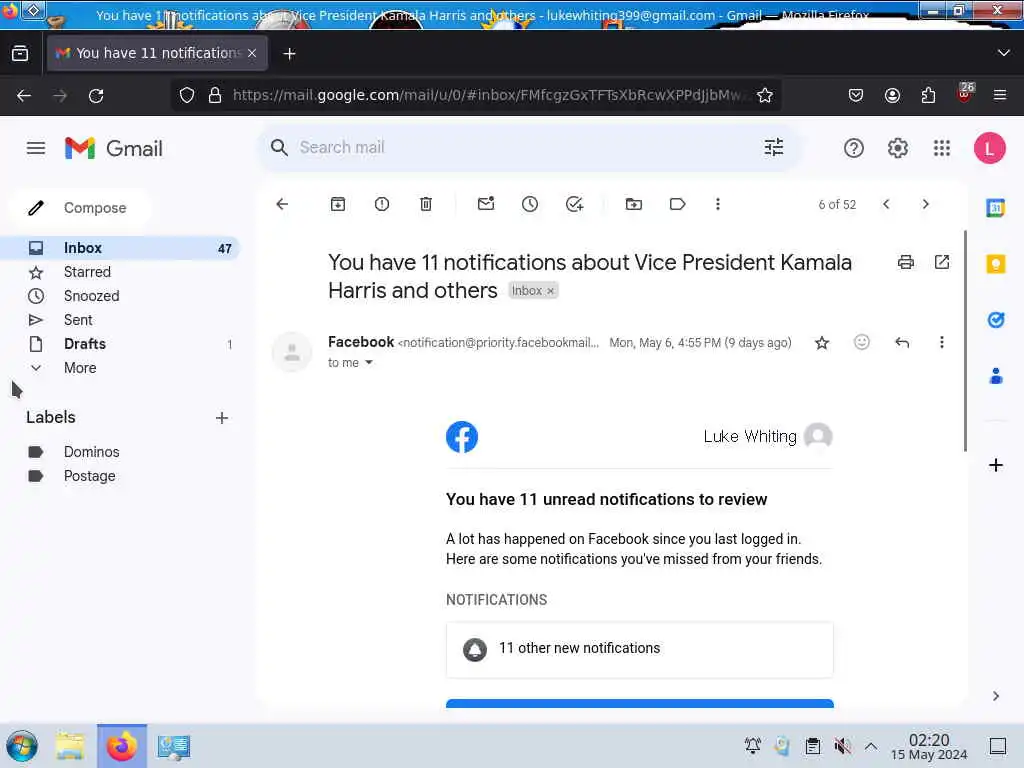Open 11 other new notifications card
This screenshot has height=768, width=1024.
point(639,650)
